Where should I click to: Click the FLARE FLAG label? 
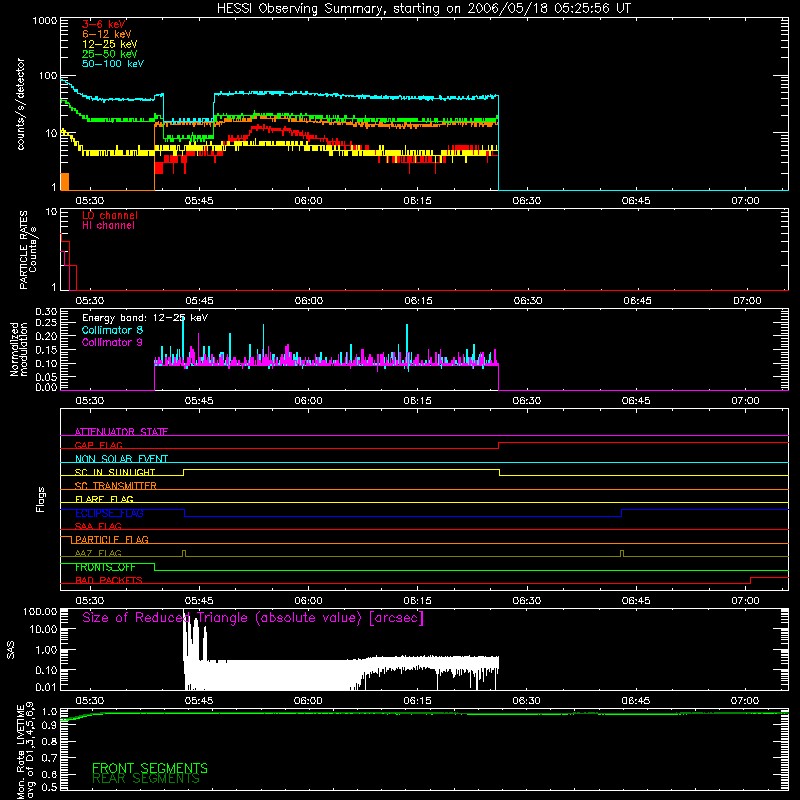pos(104,499)
